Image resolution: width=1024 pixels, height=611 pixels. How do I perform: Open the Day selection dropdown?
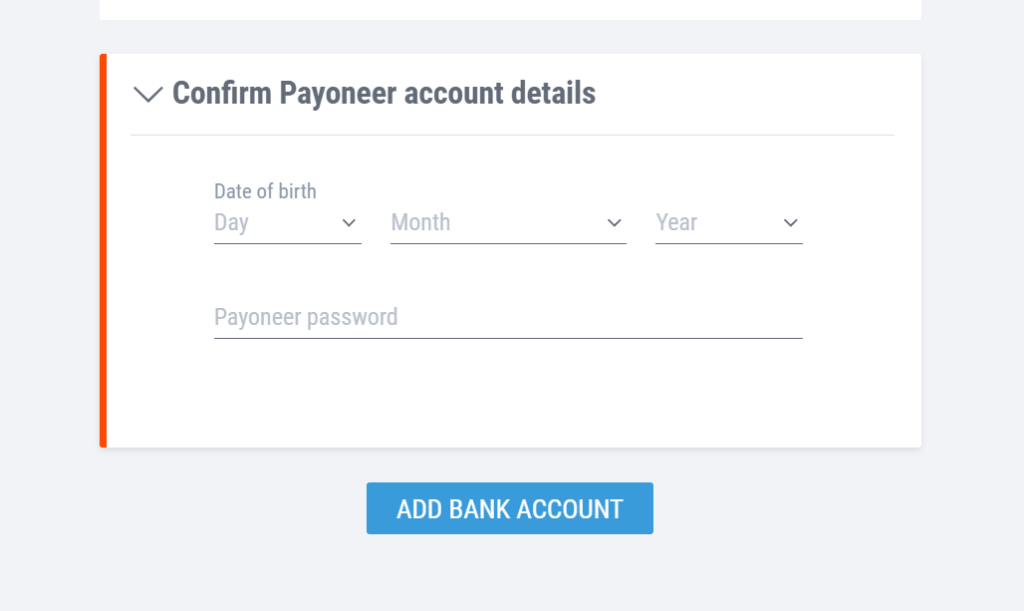click(287, 223)
